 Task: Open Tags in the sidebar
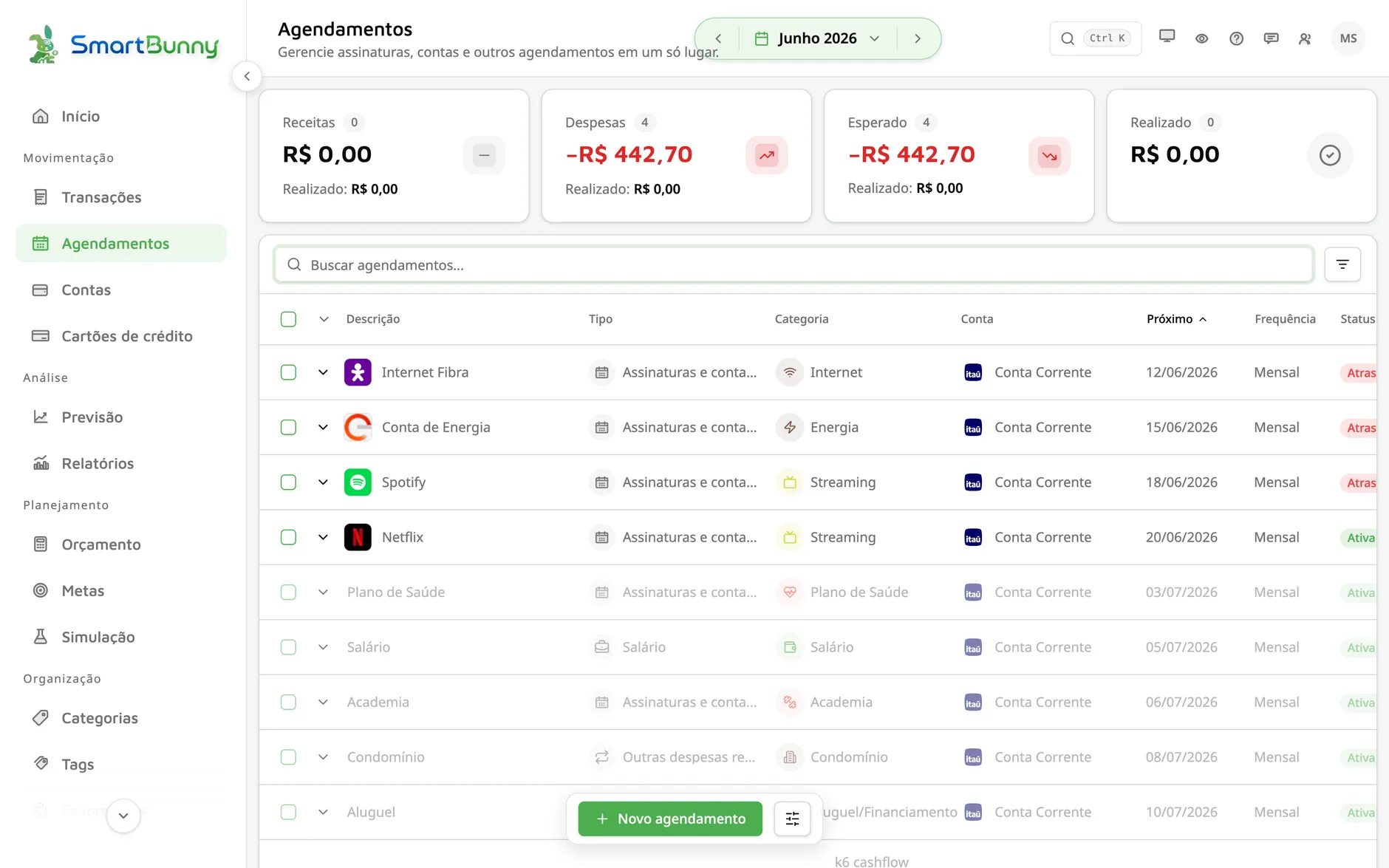point(121,764)
